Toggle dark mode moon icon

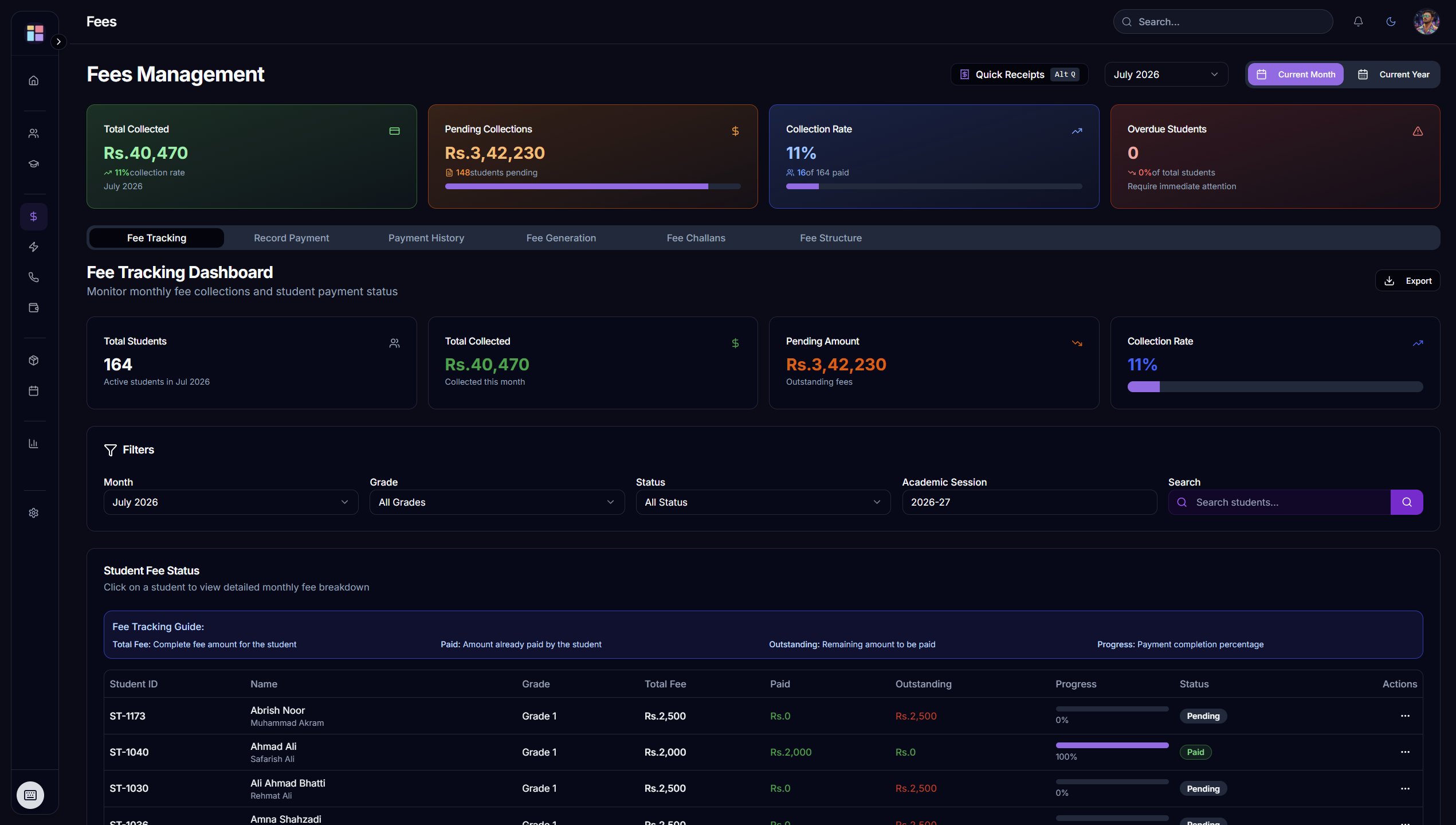[1391, 22]
